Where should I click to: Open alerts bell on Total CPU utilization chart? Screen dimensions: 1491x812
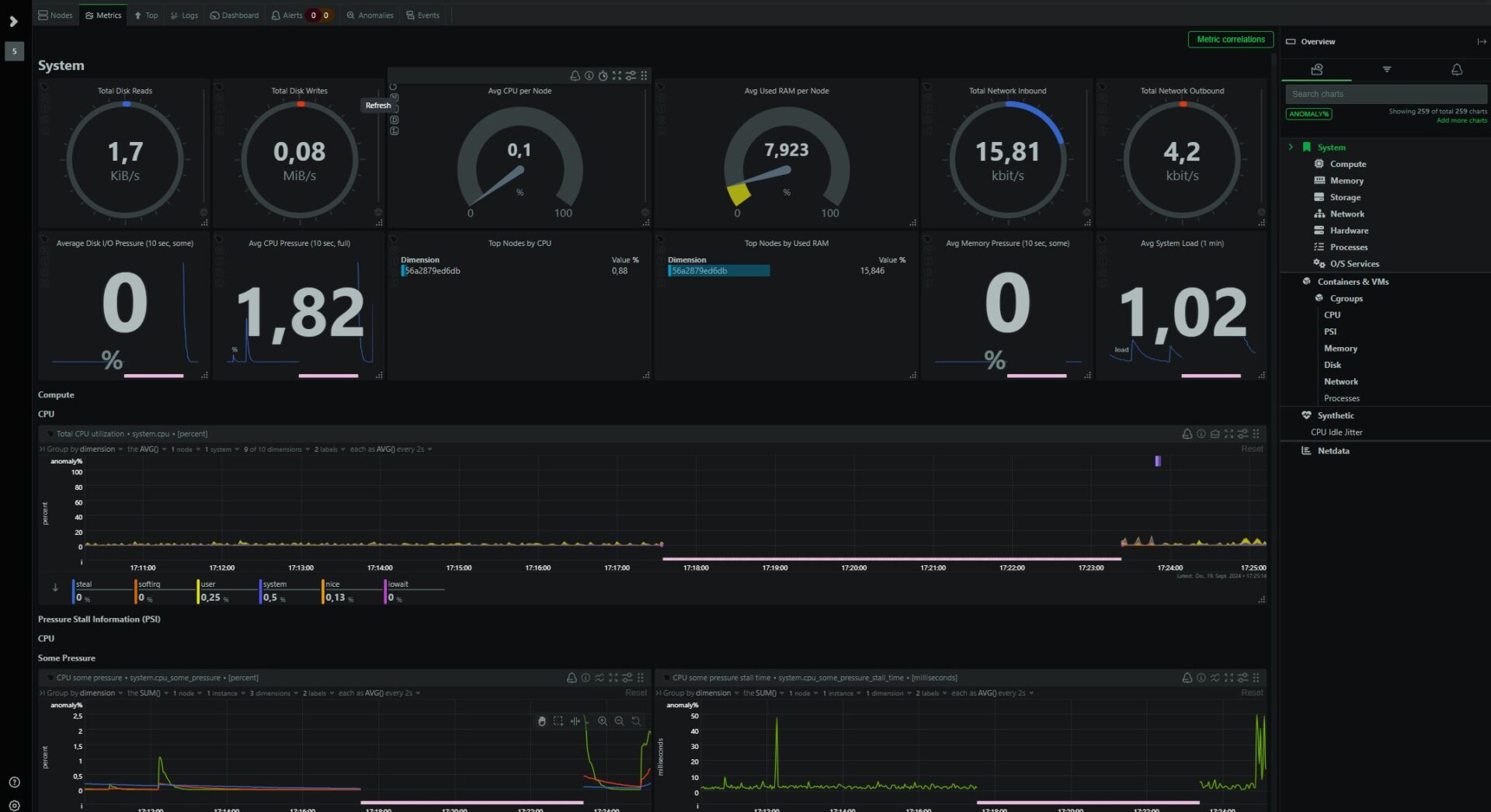(1187, 434)
